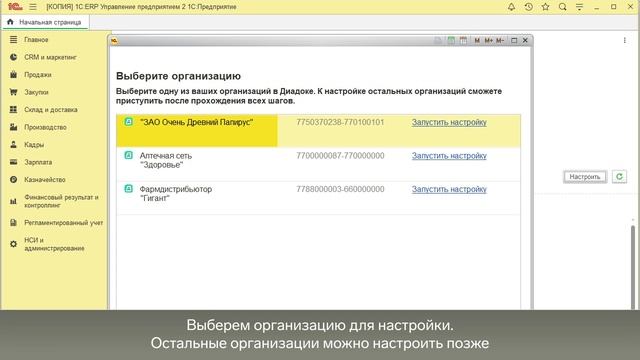Click the Кадры person icon
The image size is (640, 360).
tap(13, 144)
